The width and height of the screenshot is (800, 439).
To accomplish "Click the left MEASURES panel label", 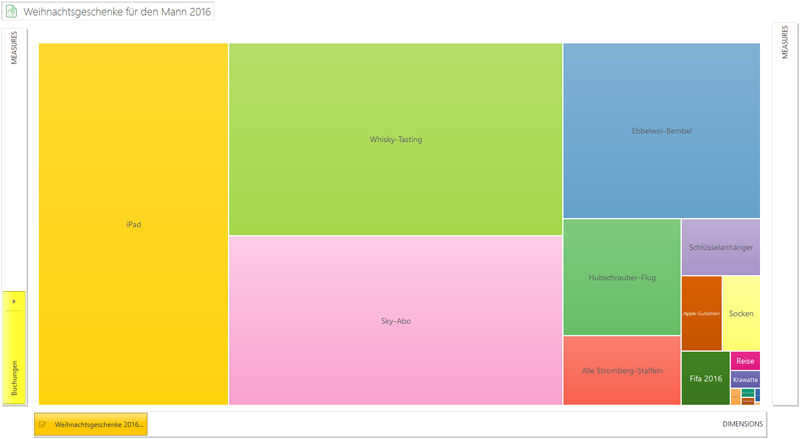I will click(14, 47).
